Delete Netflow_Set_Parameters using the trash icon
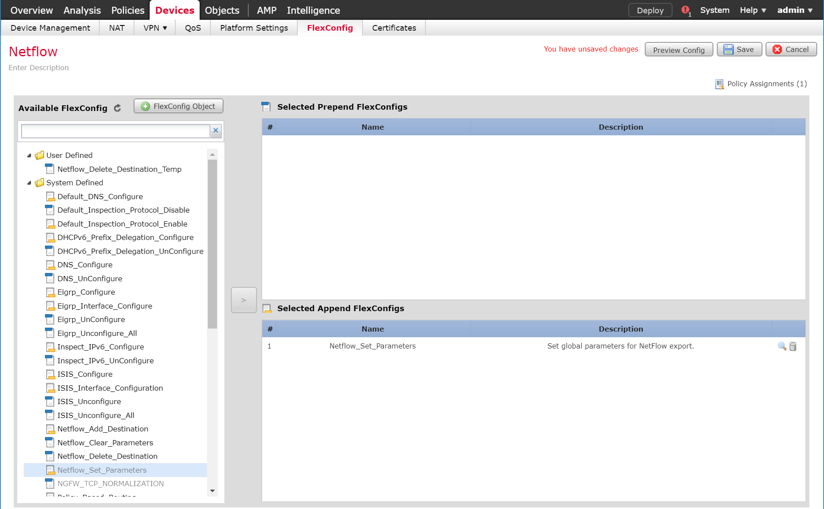Image resolution: width=824 pixels, height=509 pixels. pos(793,346)
